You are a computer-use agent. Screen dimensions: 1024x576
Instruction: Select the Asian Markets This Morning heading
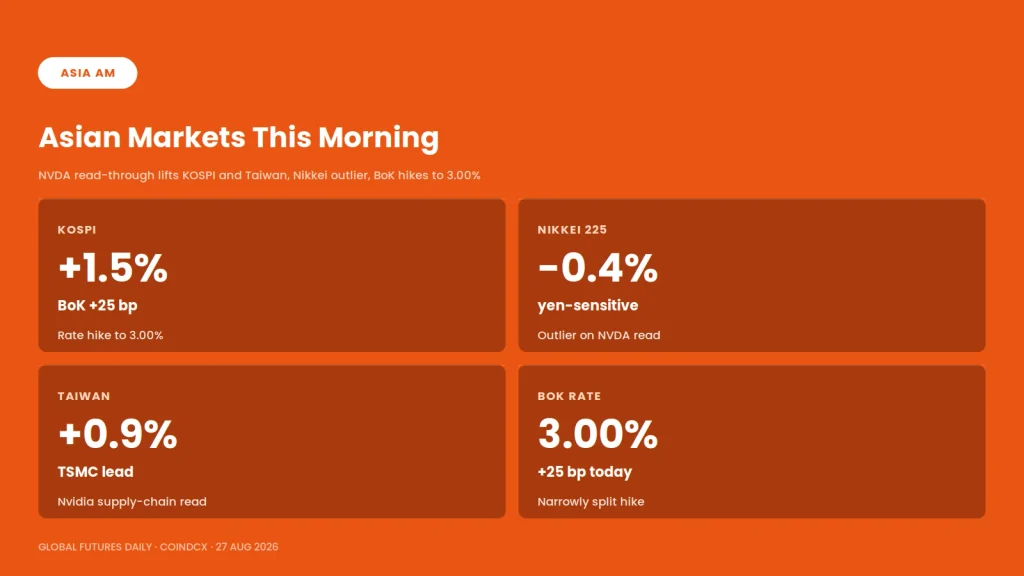tap(238, 138)
